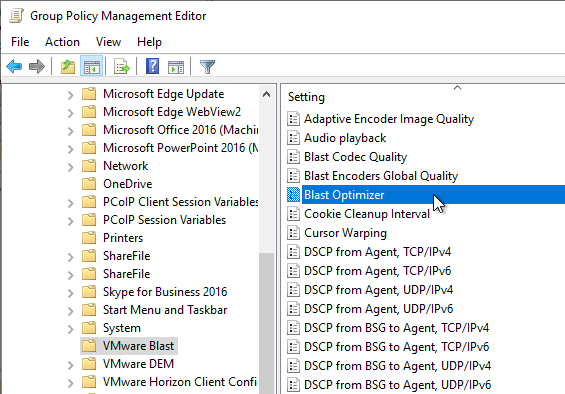Select the Cursor Warping policy setting
This screenshot has height=394, width=565.
(x=345, y=233)
